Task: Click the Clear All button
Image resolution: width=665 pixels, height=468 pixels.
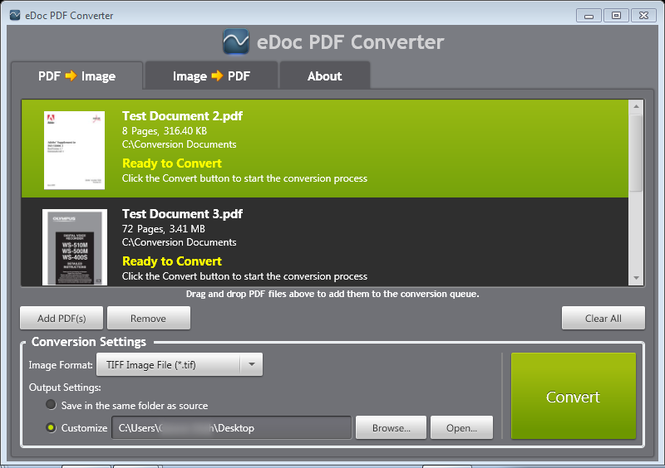Action: tap(603, 318)
